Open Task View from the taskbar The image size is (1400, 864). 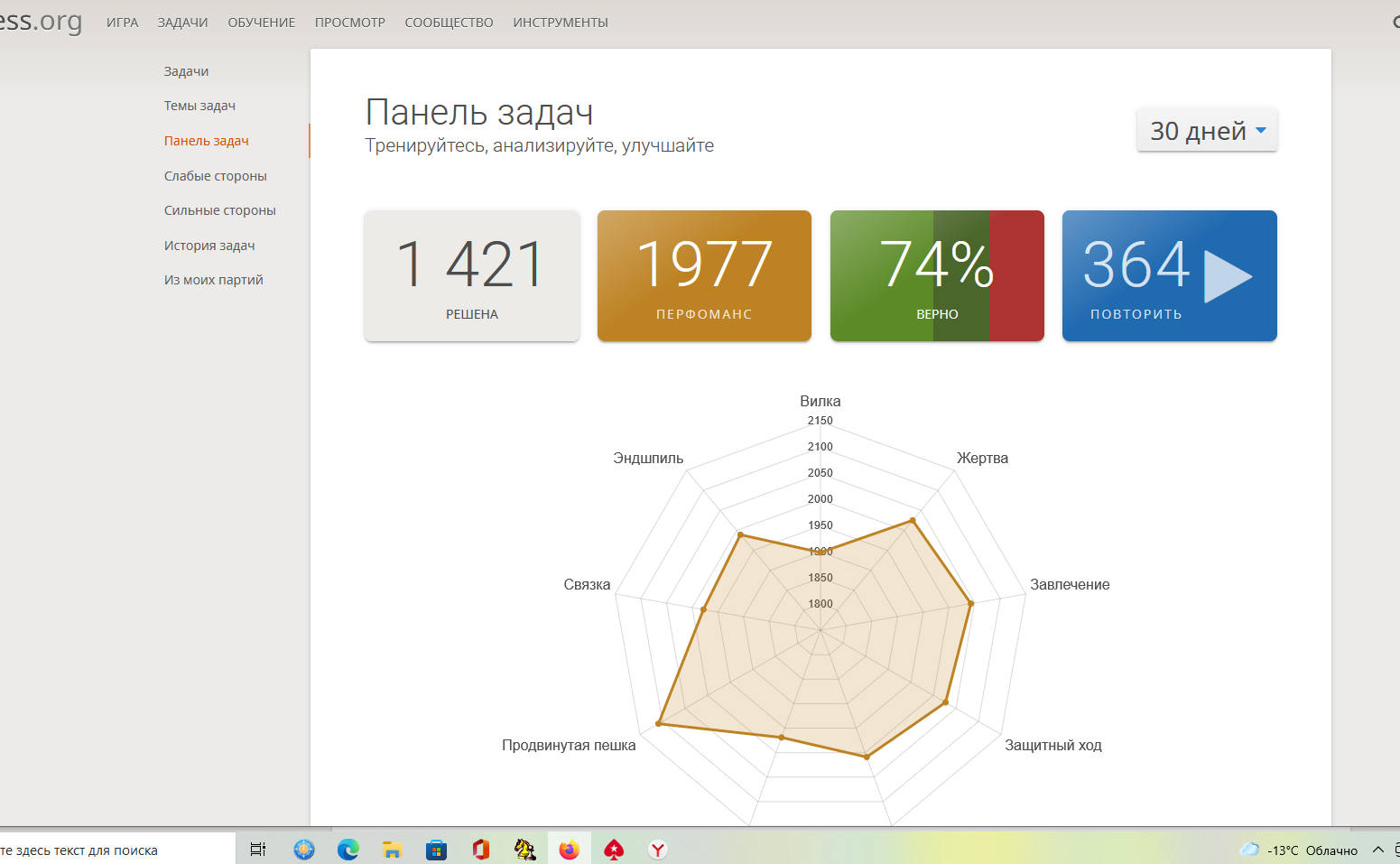(258, 850)
